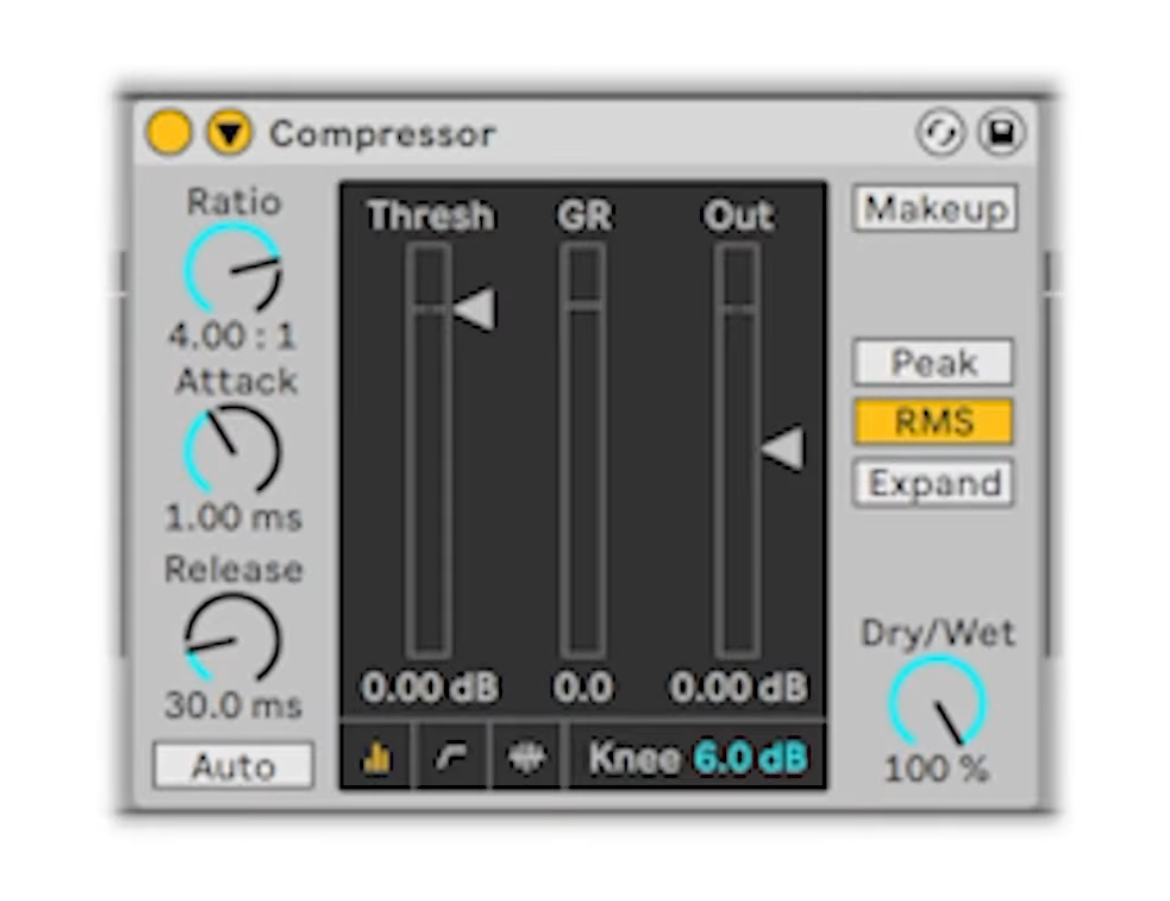Switch to collapsed meter view icon

[x=377, y=757]
